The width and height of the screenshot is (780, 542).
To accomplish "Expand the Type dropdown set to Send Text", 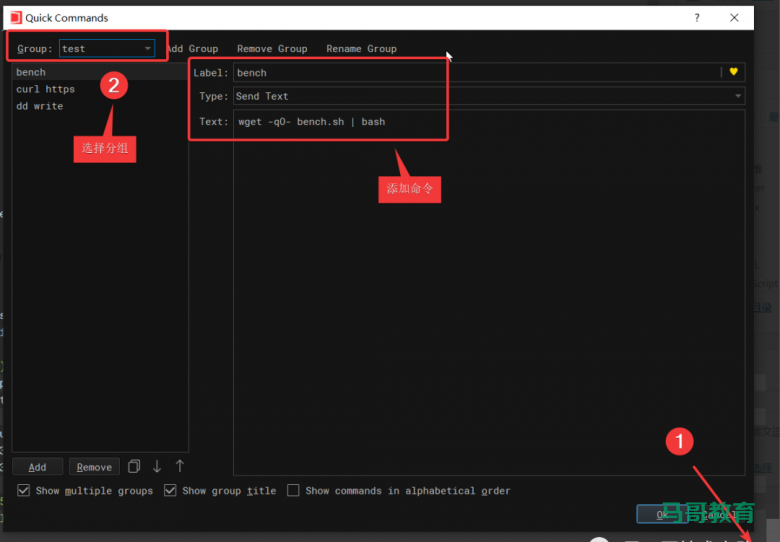I will click(x=488, y=96).
